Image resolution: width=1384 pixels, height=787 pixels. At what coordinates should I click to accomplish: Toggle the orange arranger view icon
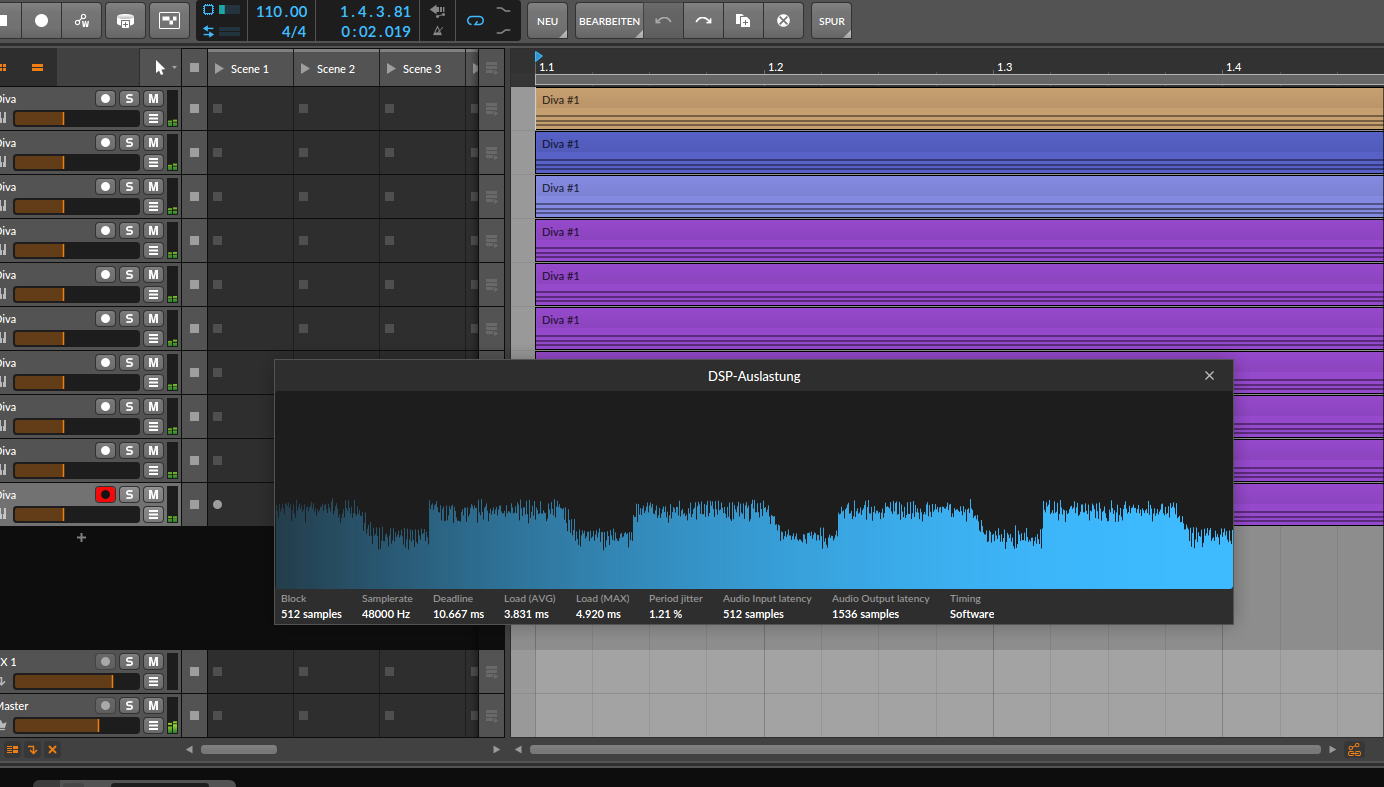pyautogui.click(x=37, y=68)
